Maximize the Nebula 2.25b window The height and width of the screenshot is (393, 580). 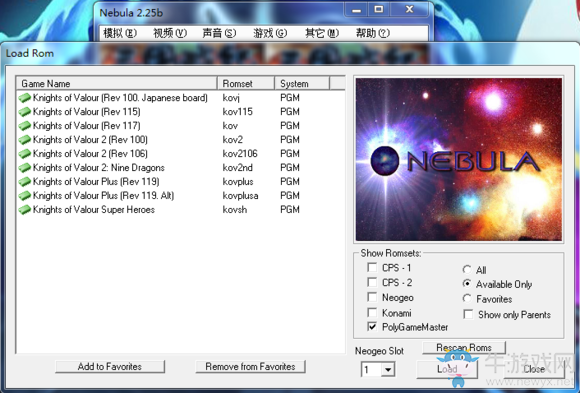(x=379, y=10)
